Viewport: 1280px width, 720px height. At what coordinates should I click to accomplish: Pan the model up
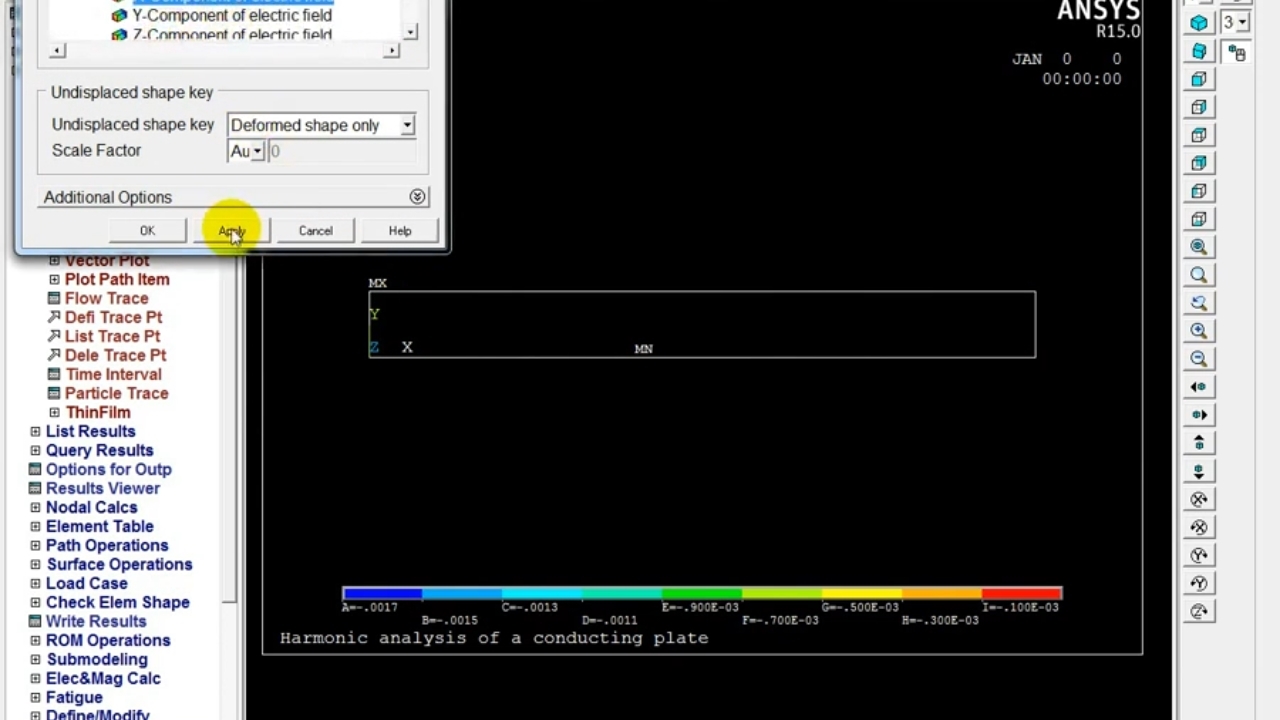pyautogui.click(x=1199, y=443)
